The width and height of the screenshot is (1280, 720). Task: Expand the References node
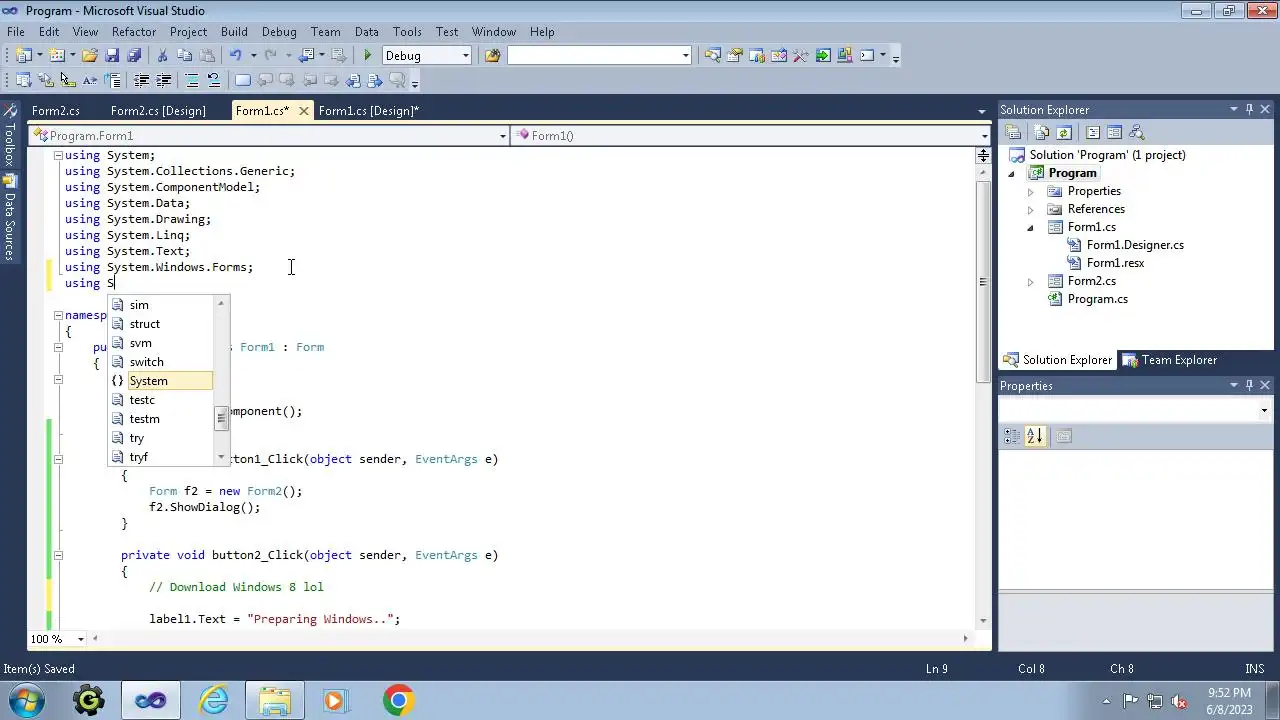click(x=1030, y=209)
